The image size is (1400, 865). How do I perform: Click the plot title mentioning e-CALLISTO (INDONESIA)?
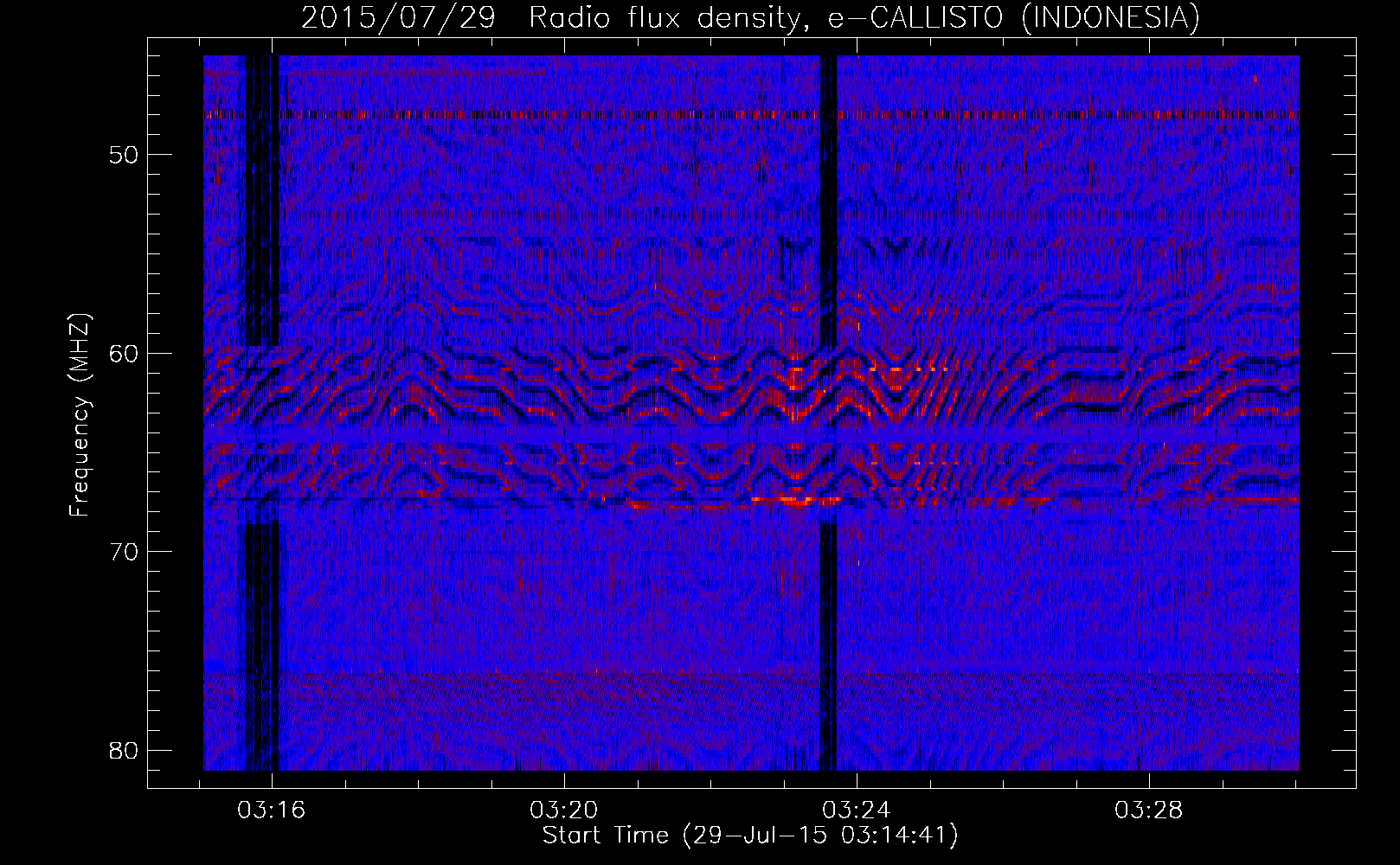750,17
